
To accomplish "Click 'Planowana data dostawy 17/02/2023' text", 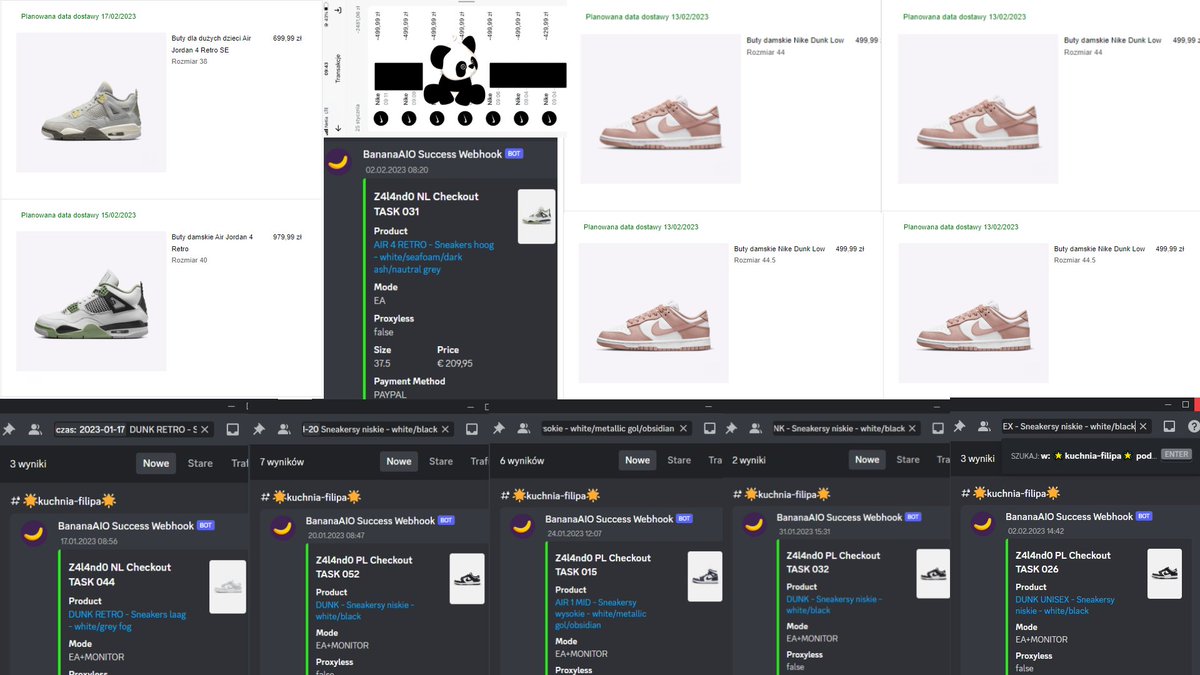I will point(79,17).
